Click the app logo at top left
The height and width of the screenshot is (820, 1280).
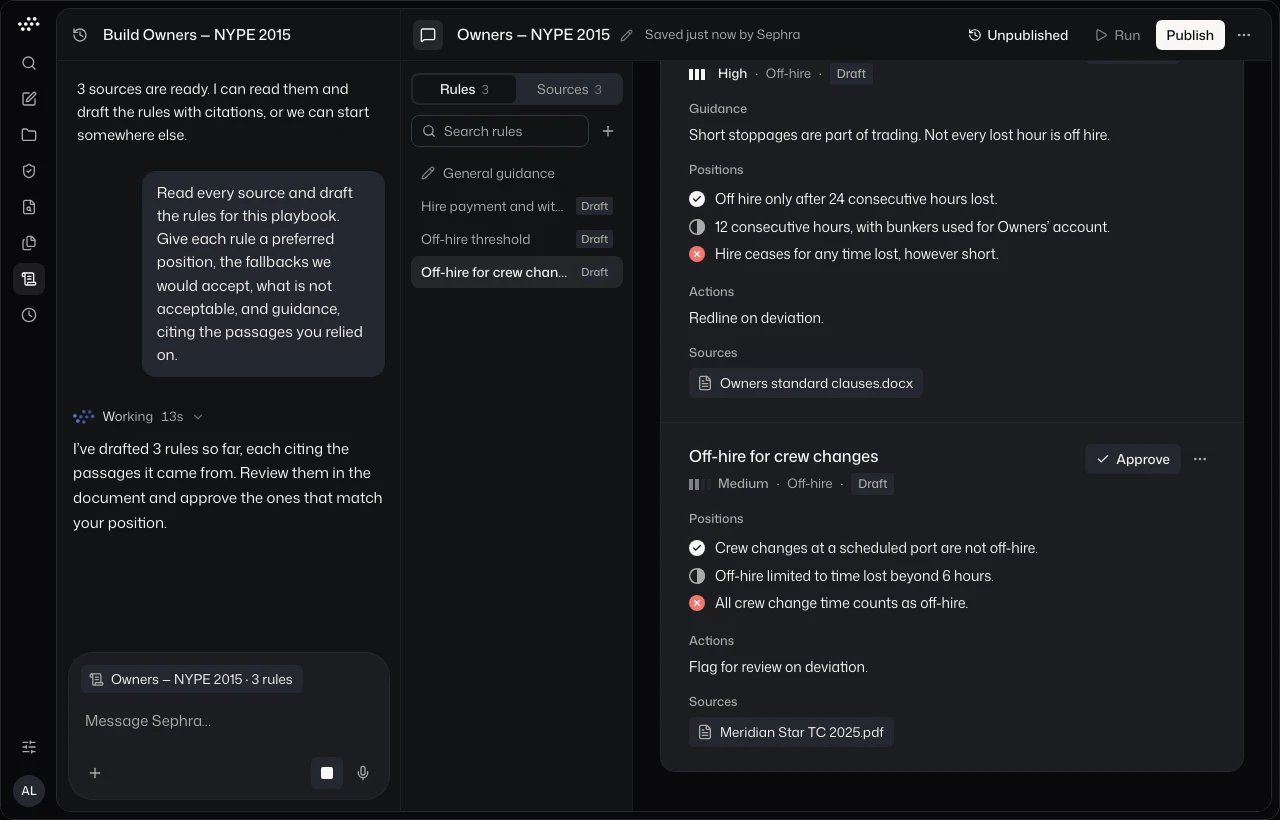pos(29,24)
